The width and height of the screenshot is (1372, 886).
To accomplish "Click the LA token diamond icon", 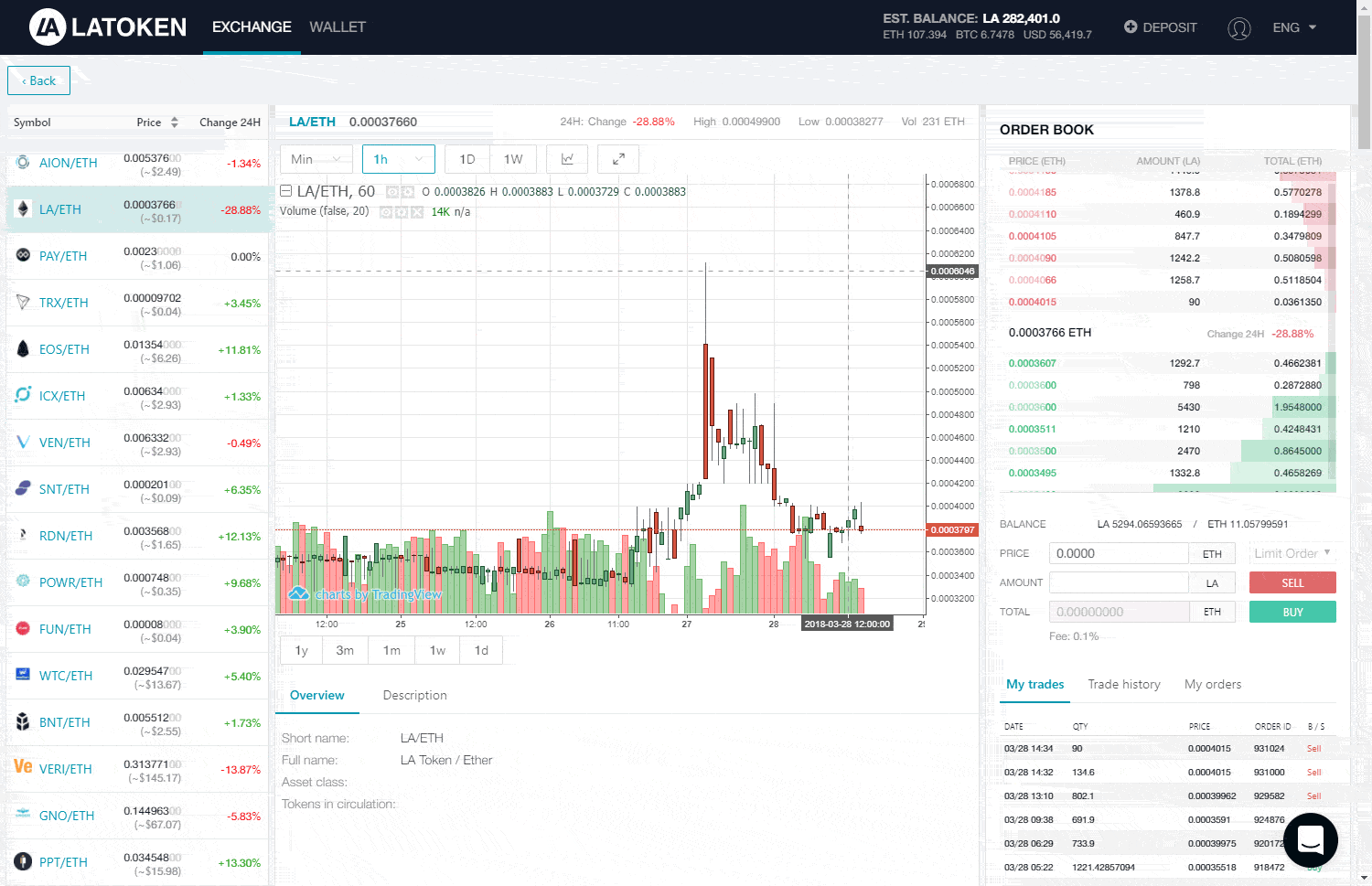I will pyautogui.click(x=23, y=209).
